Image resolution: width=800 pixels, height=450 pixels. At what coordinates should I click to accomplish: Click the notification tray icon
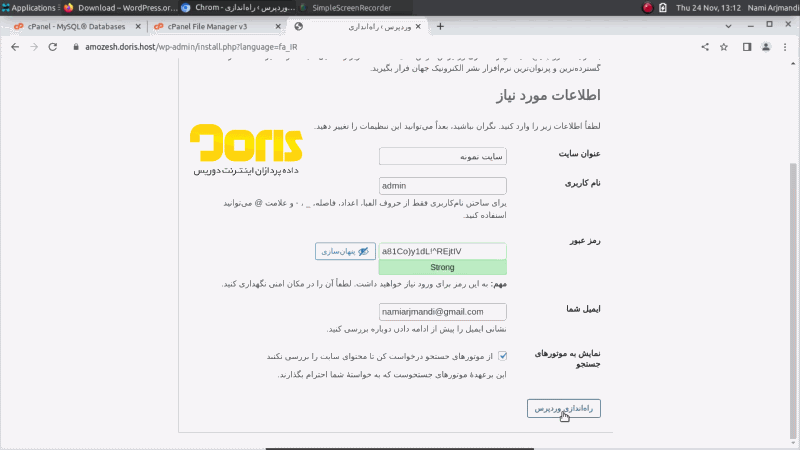tap(663, 8)
